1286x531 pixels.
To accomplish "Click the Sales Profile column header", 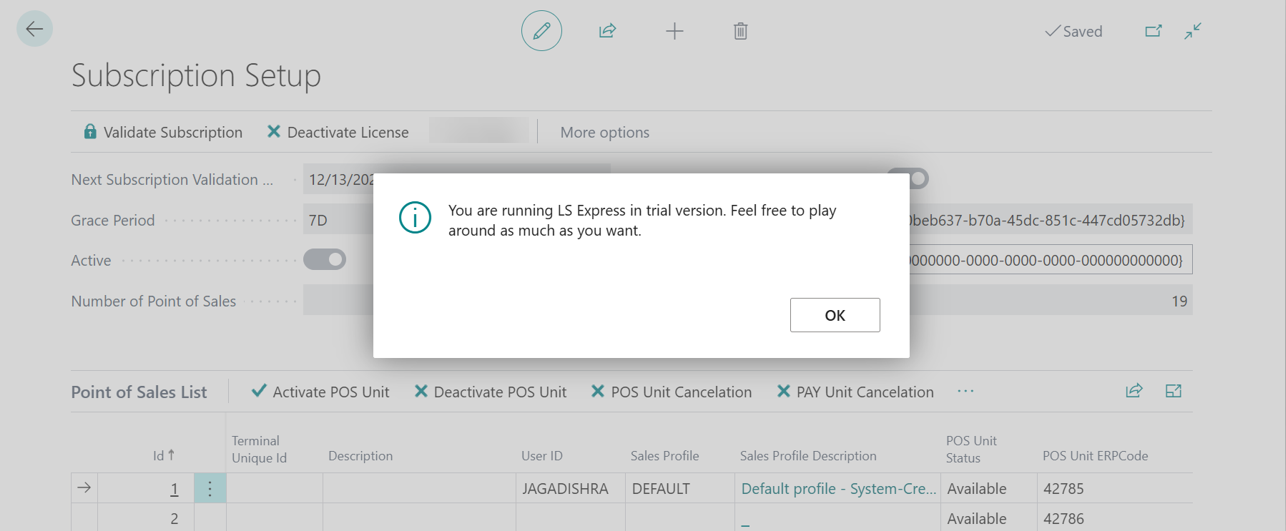I will tap(664, 456).
